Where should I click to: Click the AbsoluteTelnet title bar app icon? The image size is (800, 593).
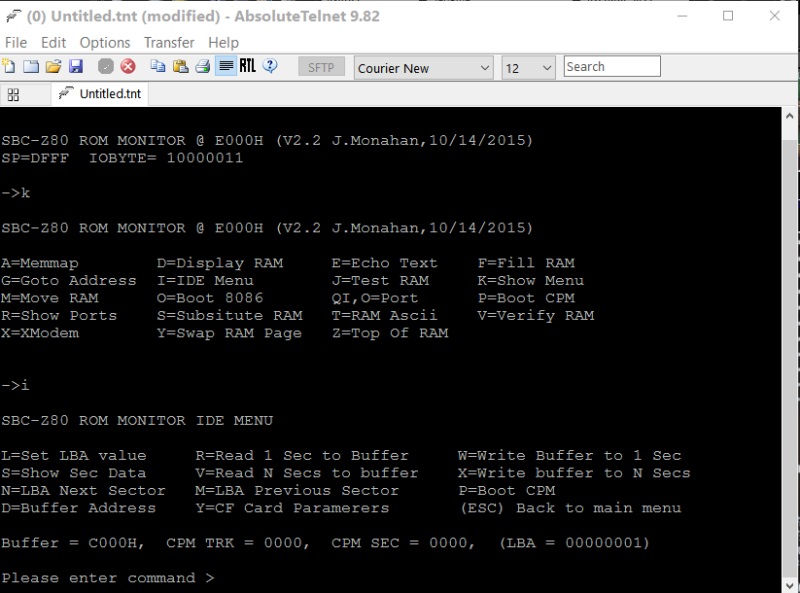tap(13, 16)
